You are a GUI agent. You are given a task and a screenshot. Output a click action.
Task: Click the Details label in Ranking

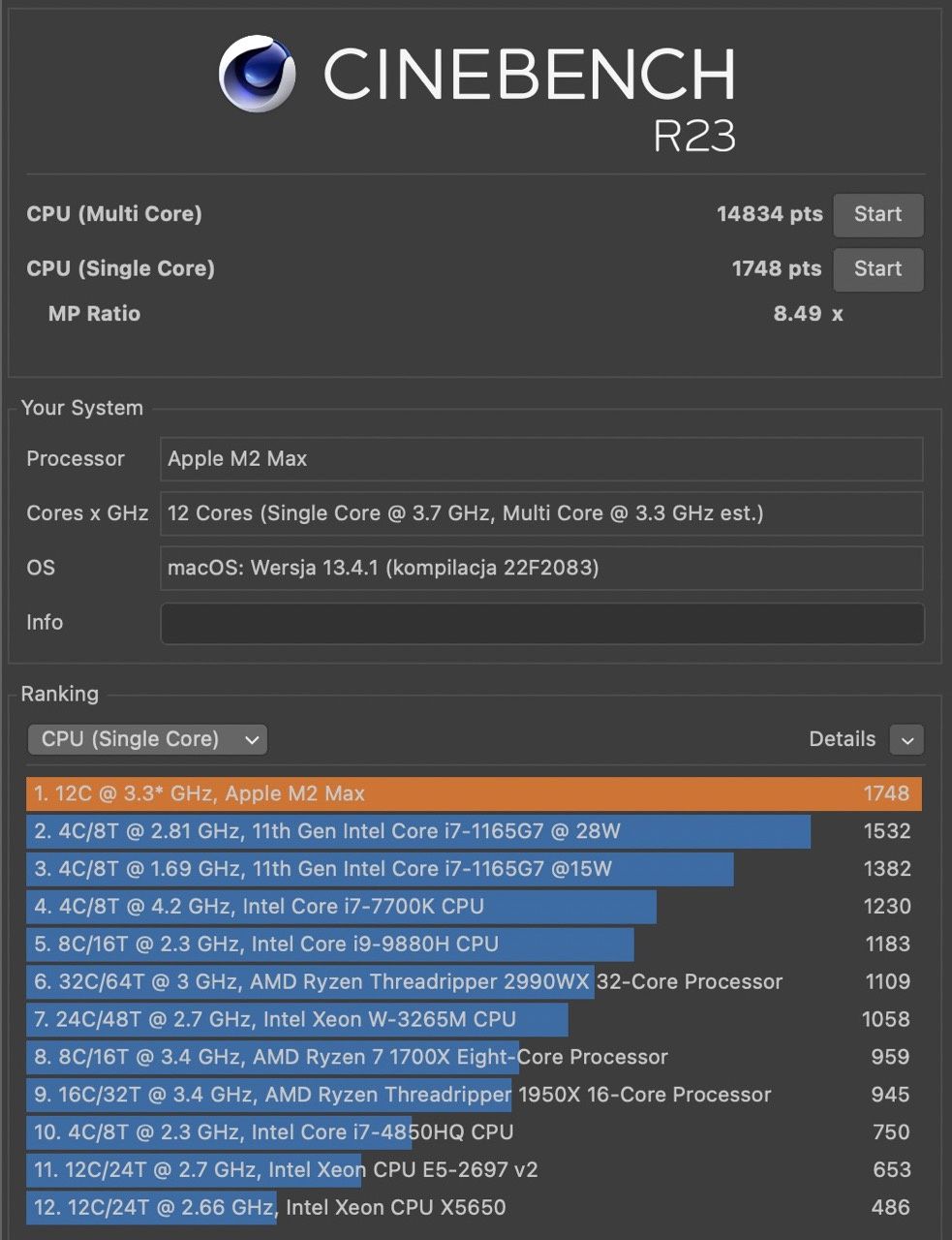click(842, 739)
